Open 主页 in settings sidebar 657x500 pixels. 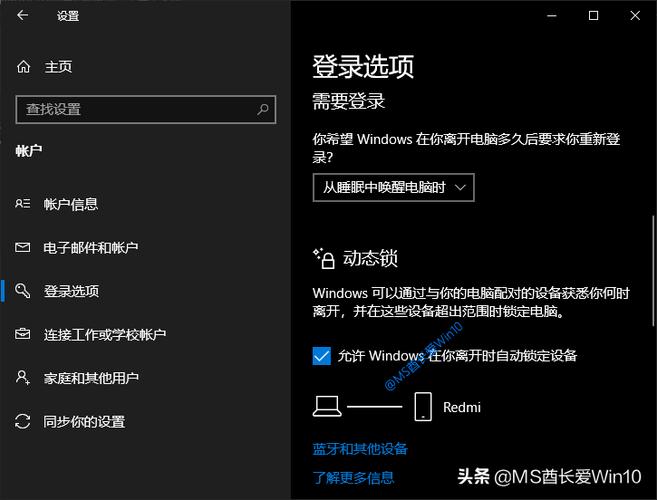pos(58,67)
